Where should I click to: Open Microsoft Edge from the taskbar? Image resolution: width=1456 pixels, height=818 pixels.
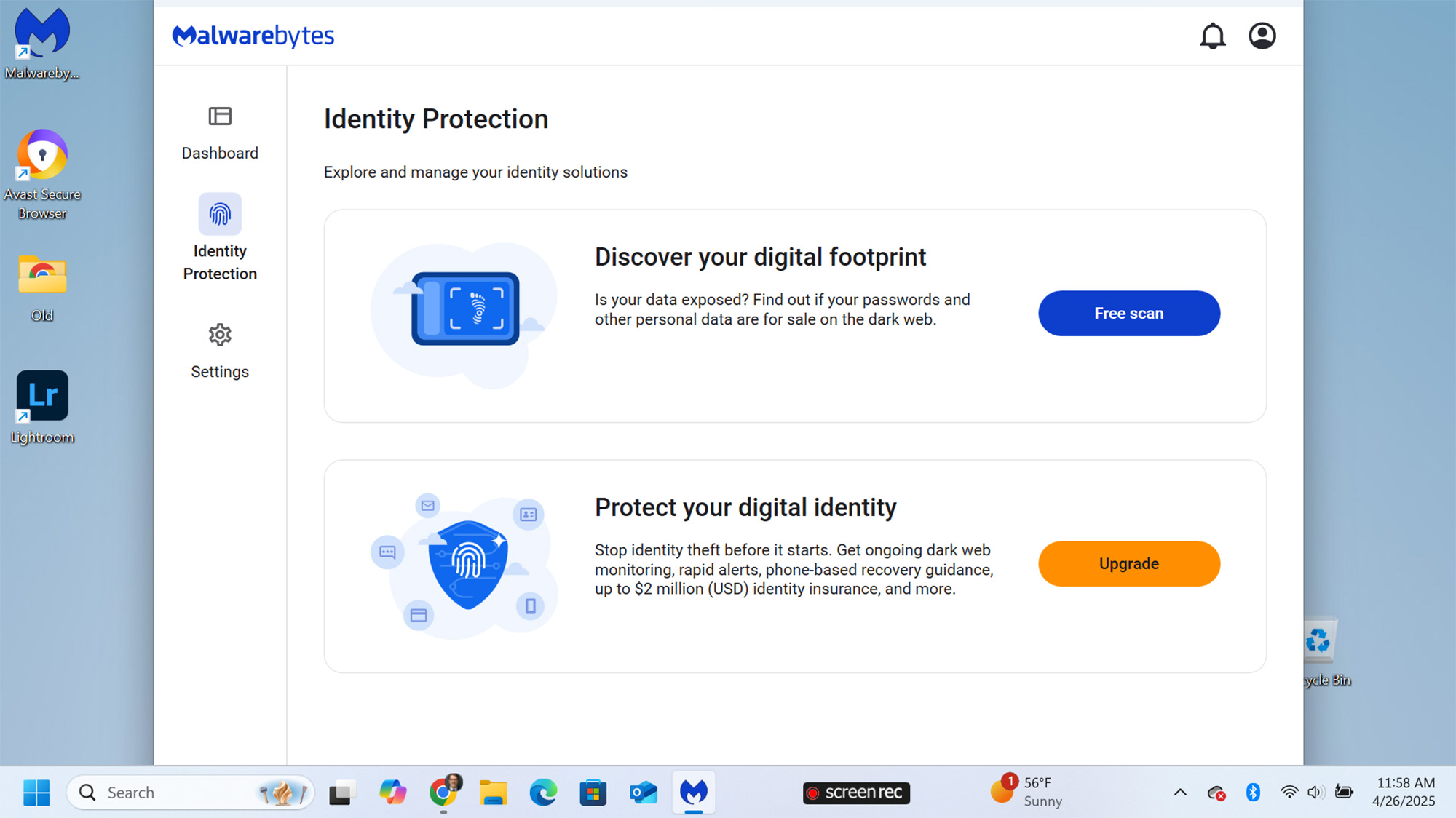(x=543, y=793)
